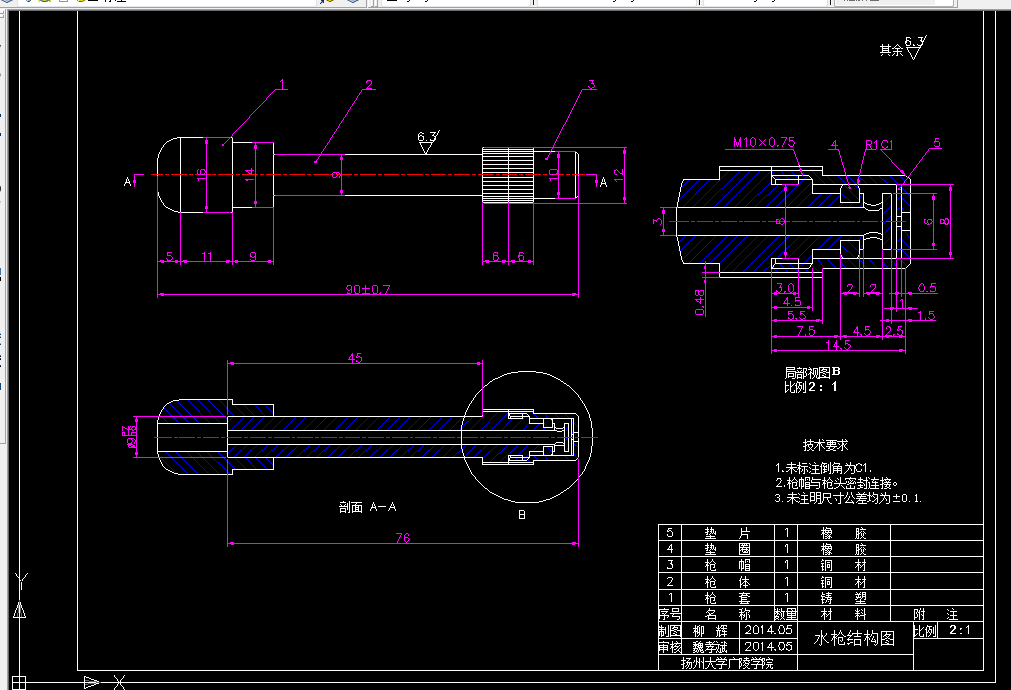Image resolution: width=1011 pixels, height=690 pixels.
Task: Click the 扬州大学广陵学院 school name
Action: tap(727, 663)
